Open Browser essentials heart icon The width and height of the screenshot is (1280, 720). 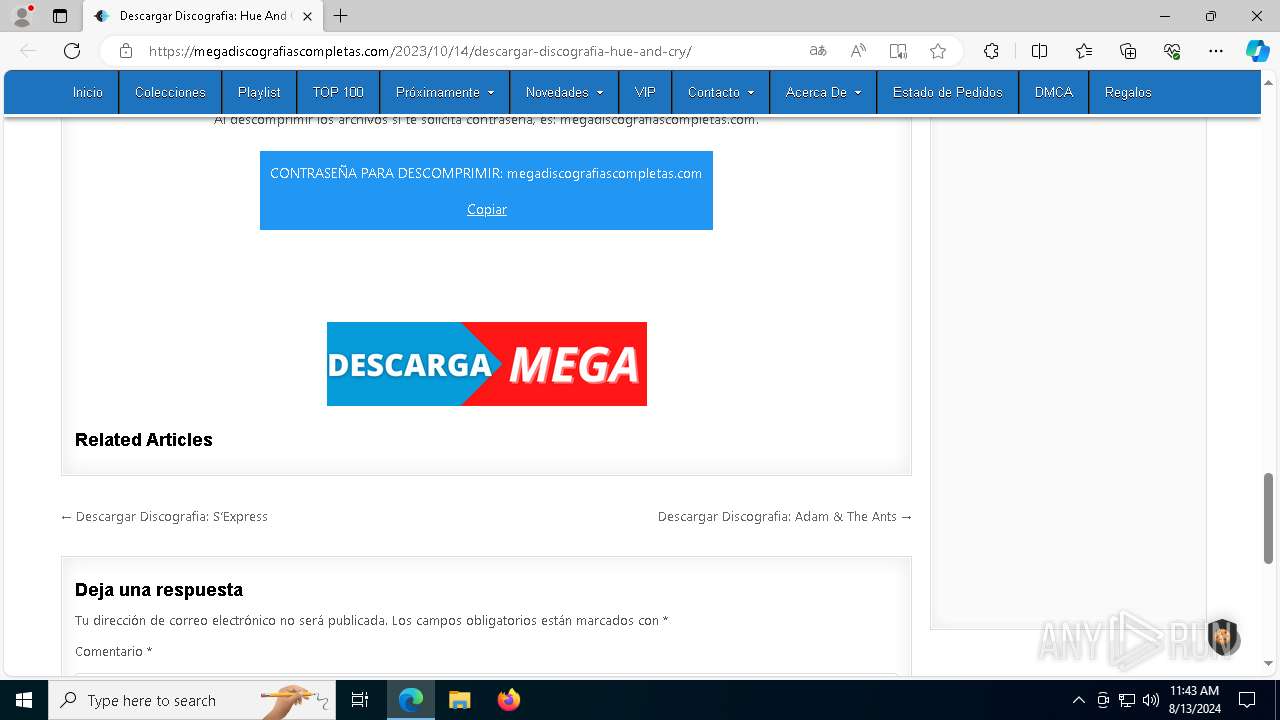(1172, 51)
